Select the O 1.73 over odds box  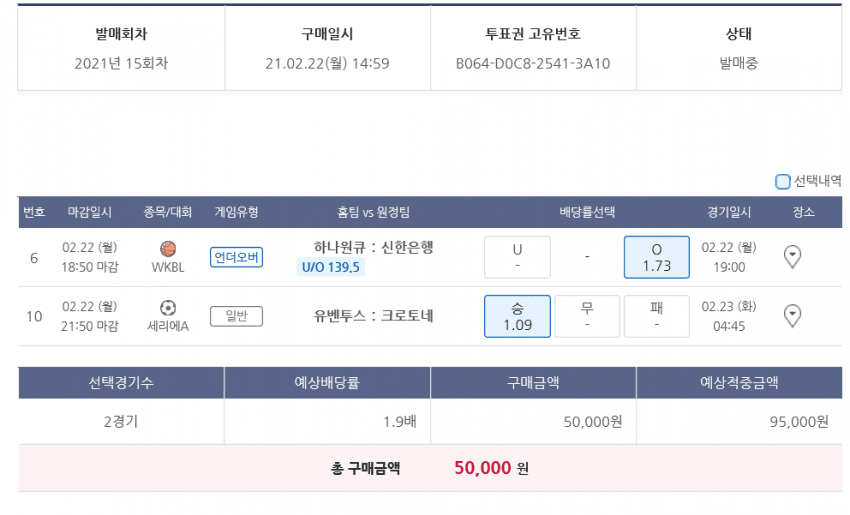(656, 257)
